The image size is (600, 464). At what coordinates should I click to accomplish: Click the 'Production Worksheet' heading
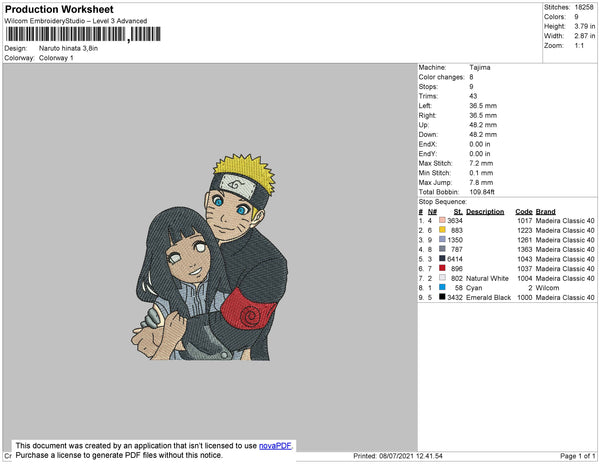[x=59, y=9]
